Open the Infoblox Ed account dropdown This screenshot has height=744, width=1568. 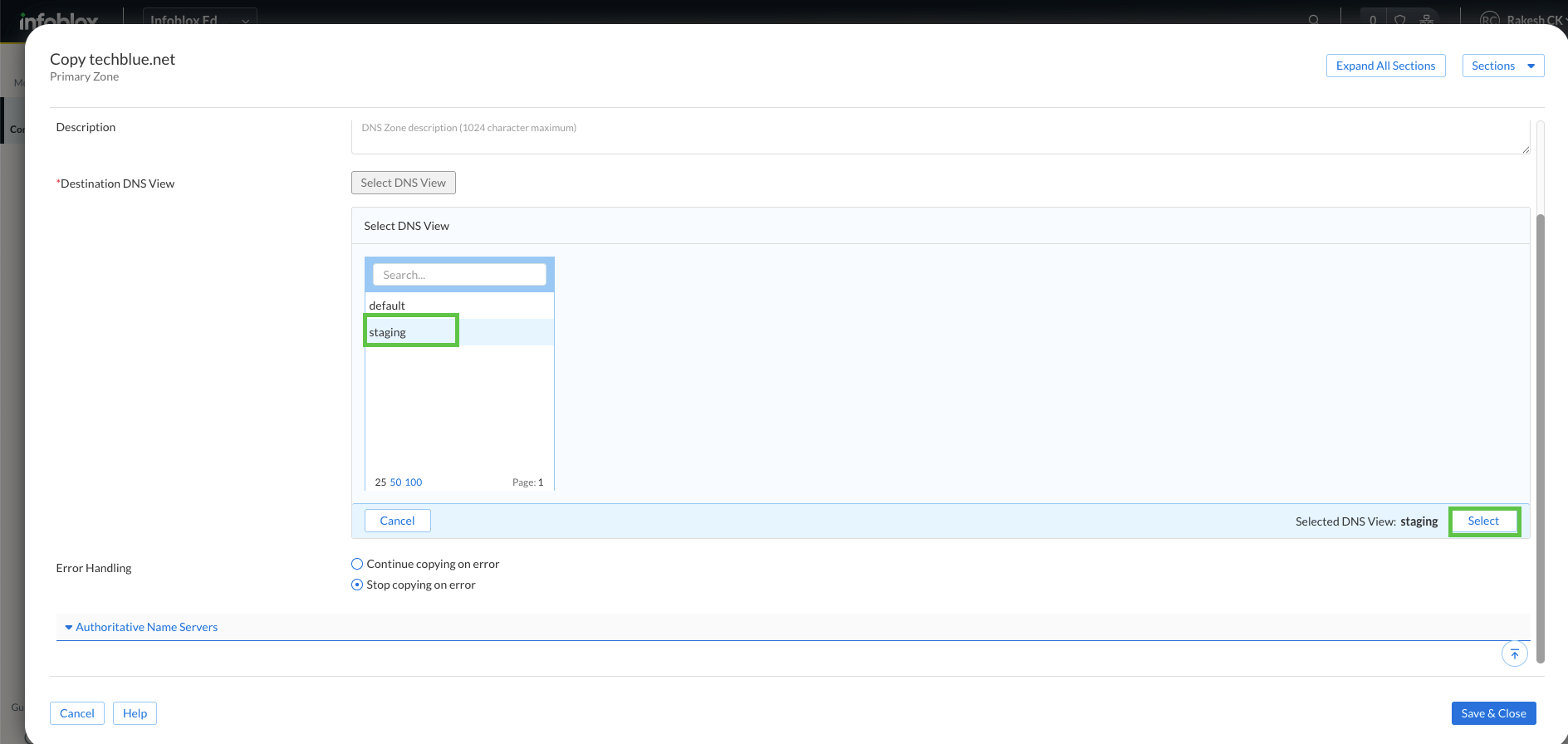199,19
